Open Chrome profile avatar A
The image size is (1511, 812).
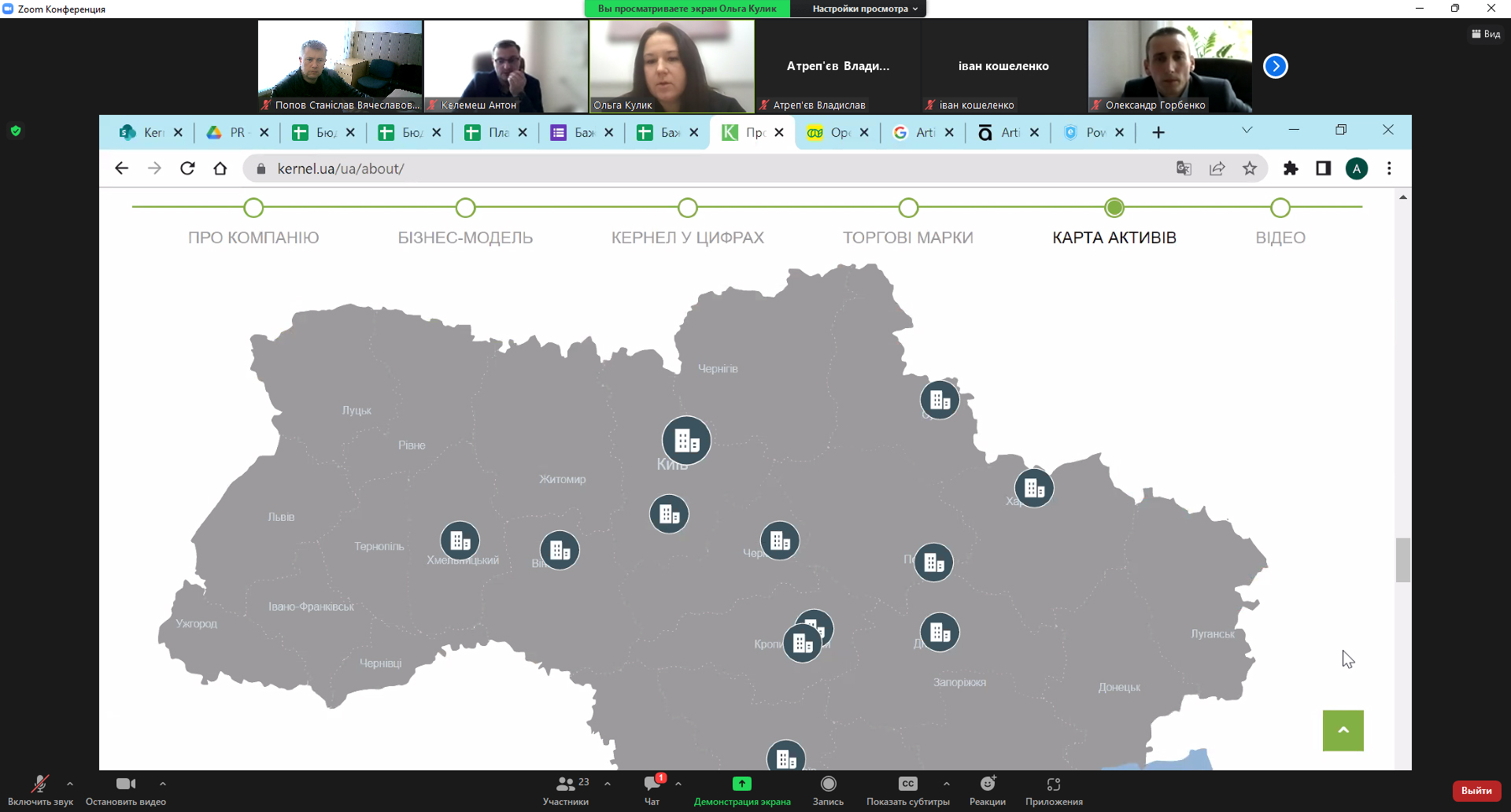coord(1357,168)
